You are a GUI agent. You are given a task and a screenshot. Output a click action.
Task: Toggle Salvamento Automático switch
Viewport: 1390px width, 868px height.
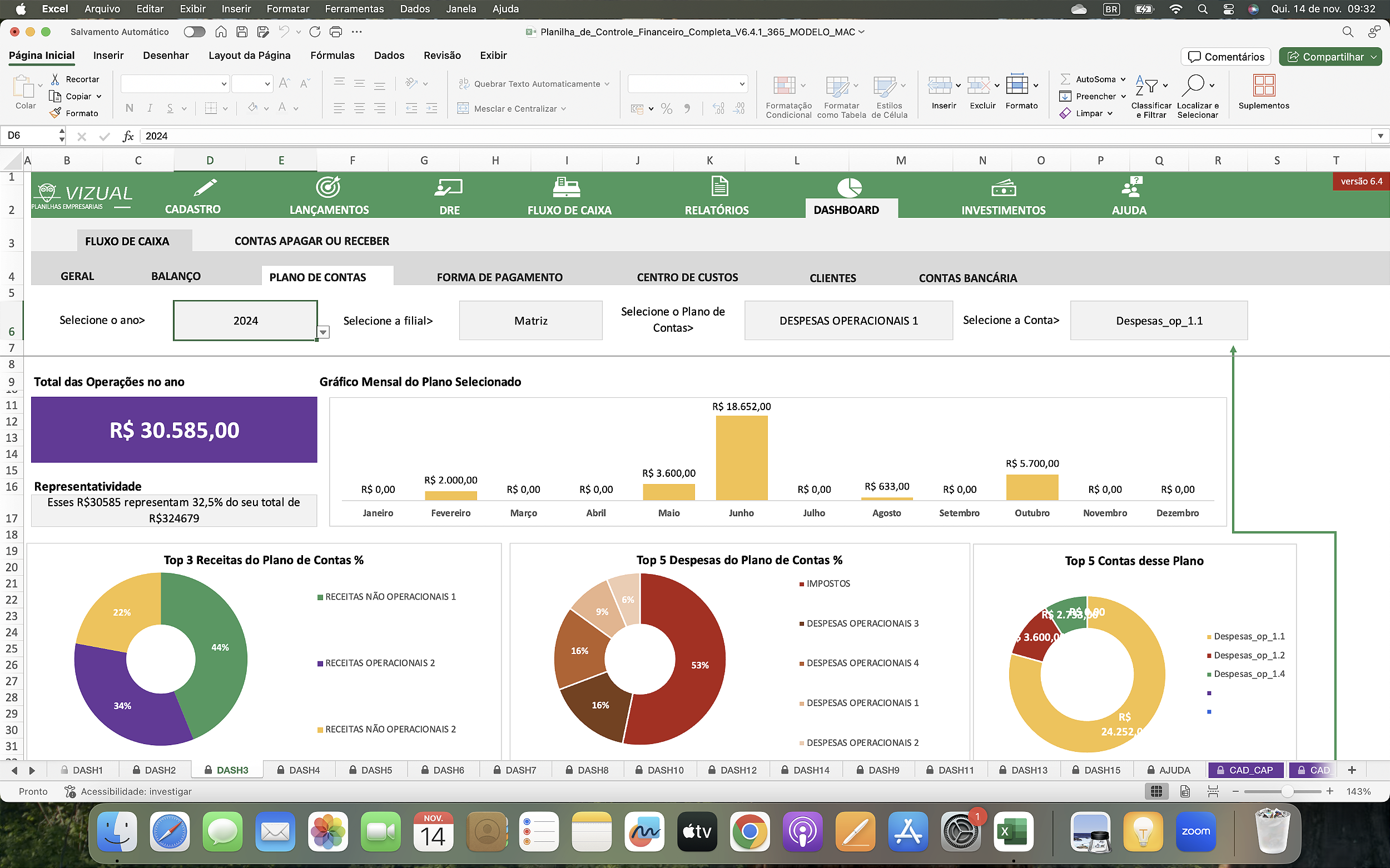click(x=194, y=32)
